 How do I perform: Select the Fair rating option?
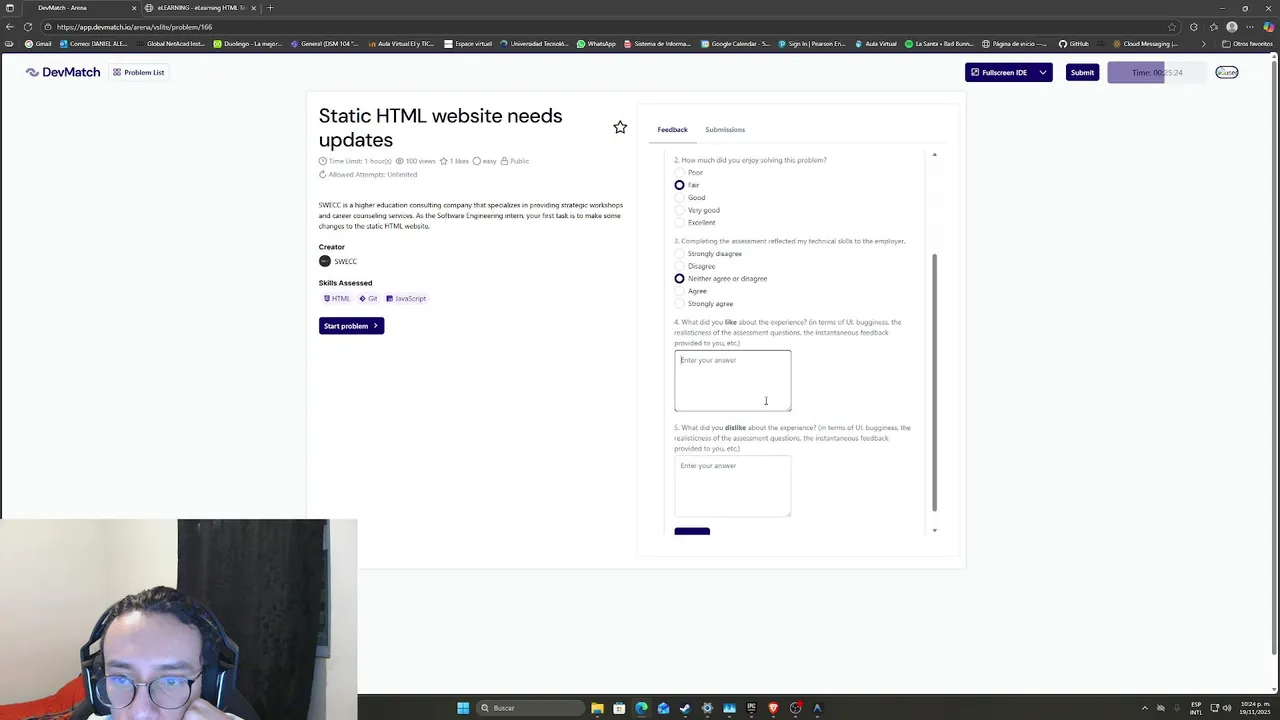(x=680, y=185)
